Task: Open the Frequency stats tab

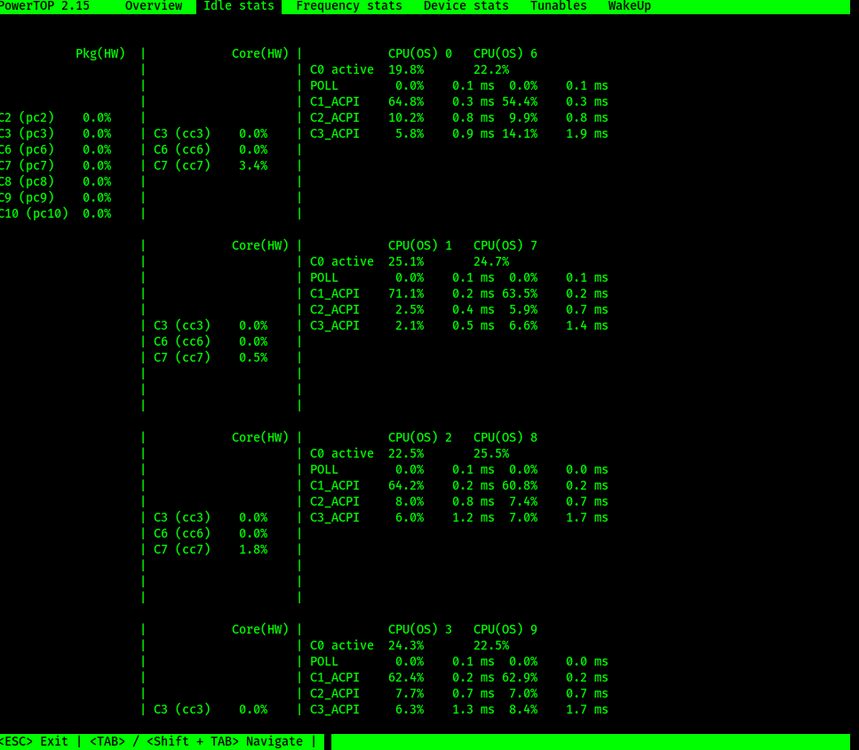Action: tap(349, 6)
